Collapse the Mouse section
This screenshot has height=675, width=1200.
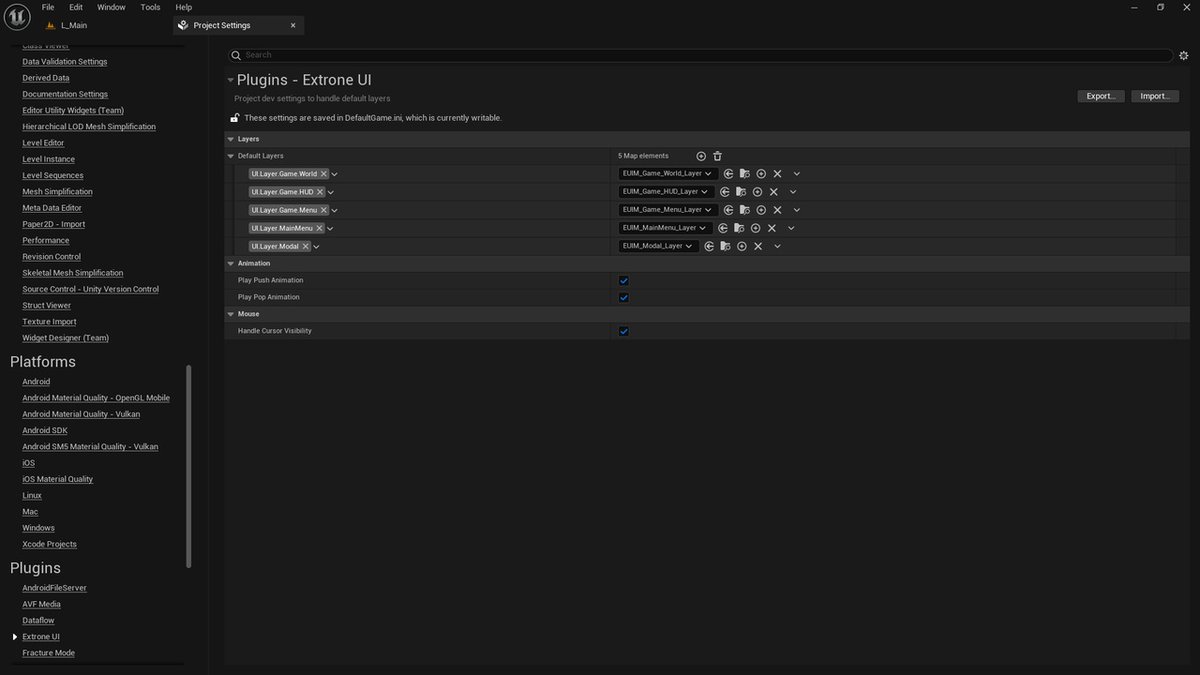(x=230, y=314)
